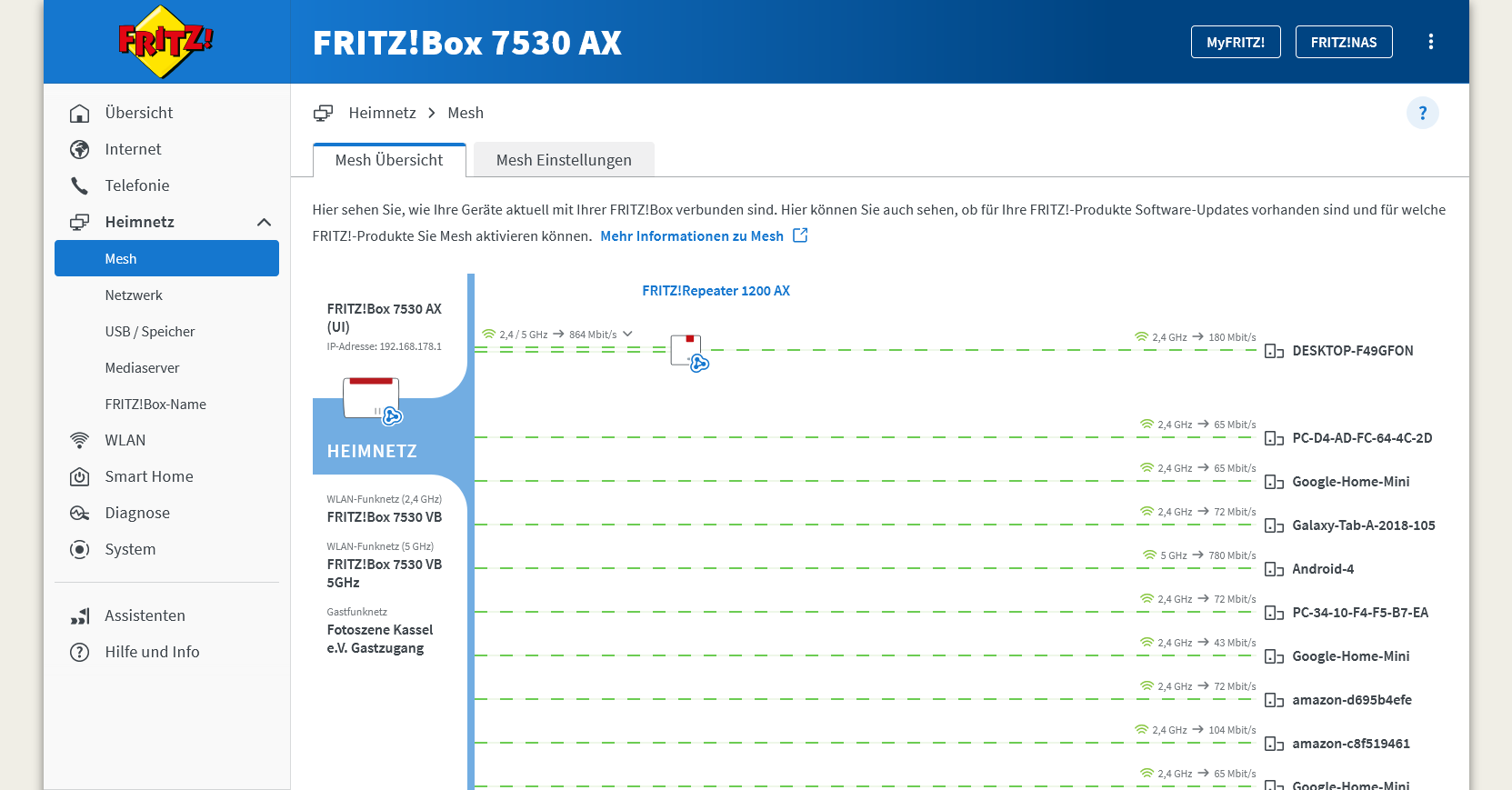
Task: Open the Android-4 device entry
Action: [x=1323, y=569]
